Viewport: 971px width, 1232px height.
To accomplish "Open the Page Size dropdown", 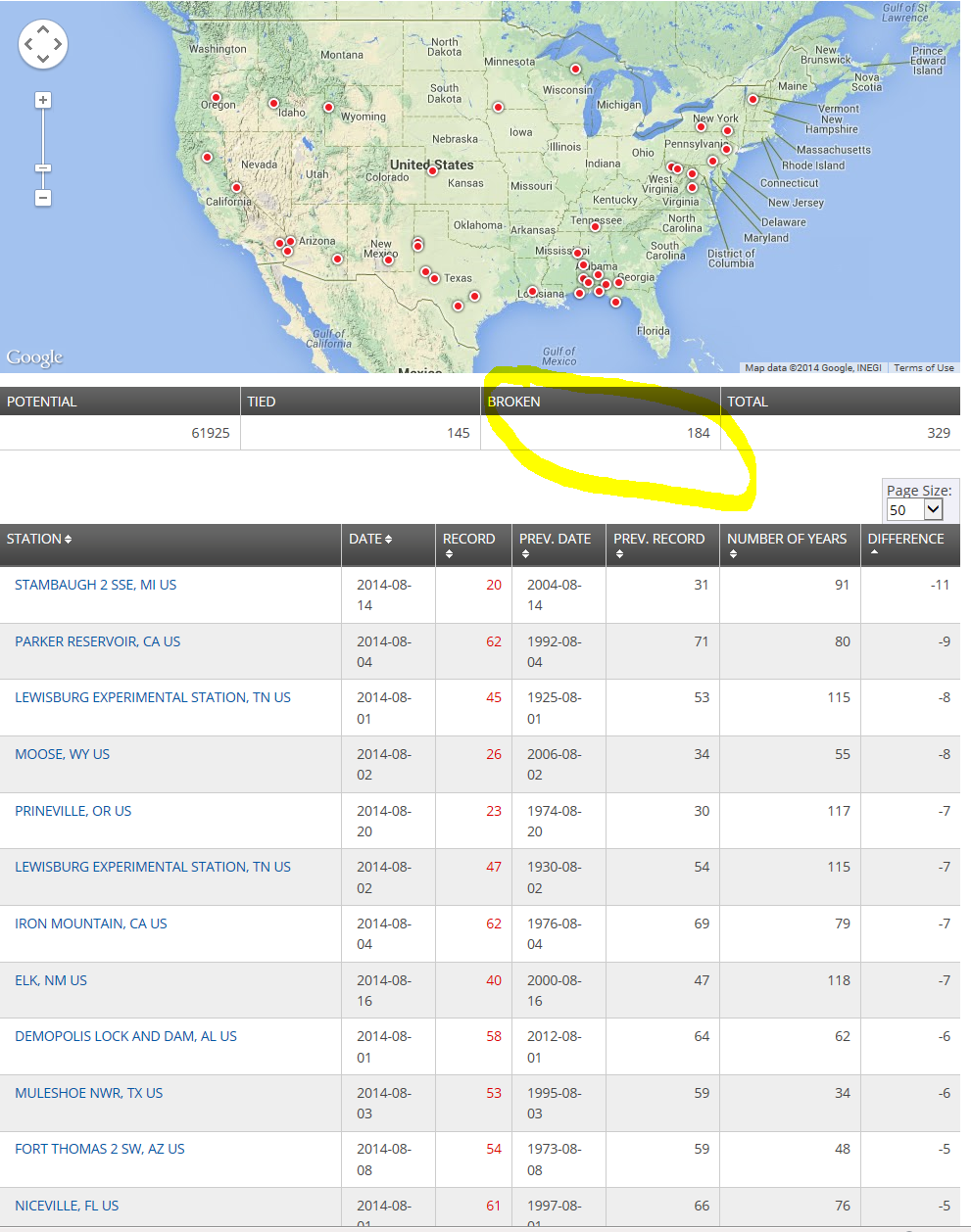I will click(914, 509).
